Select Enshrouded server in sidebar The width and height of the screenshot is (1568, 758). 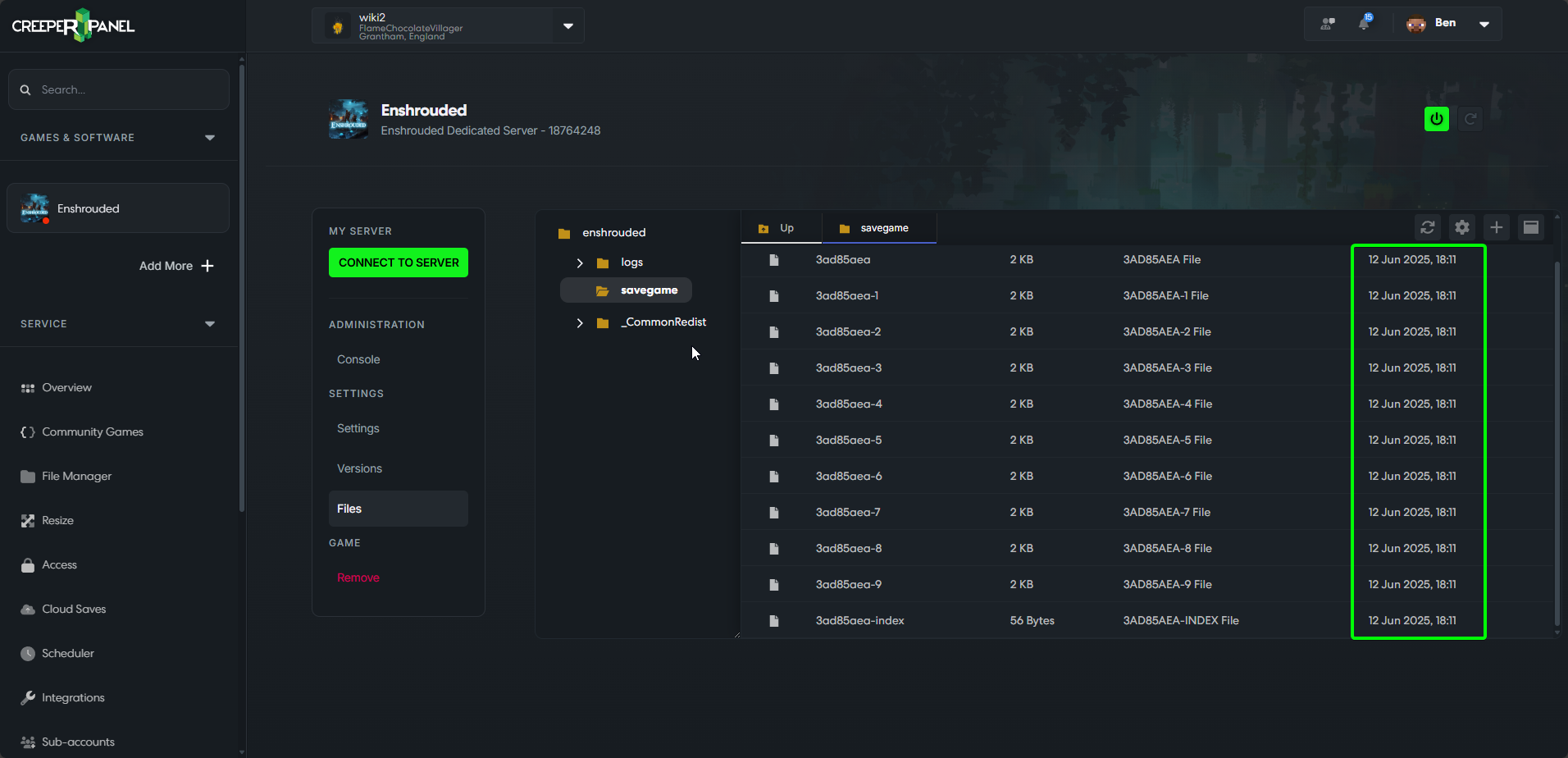[x=118, y=208]
